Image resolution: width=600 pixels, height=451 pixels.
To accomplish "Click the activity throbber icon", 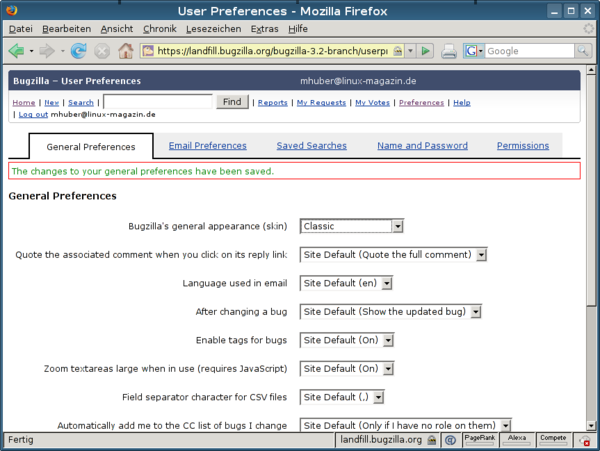I will click(588, 29).
